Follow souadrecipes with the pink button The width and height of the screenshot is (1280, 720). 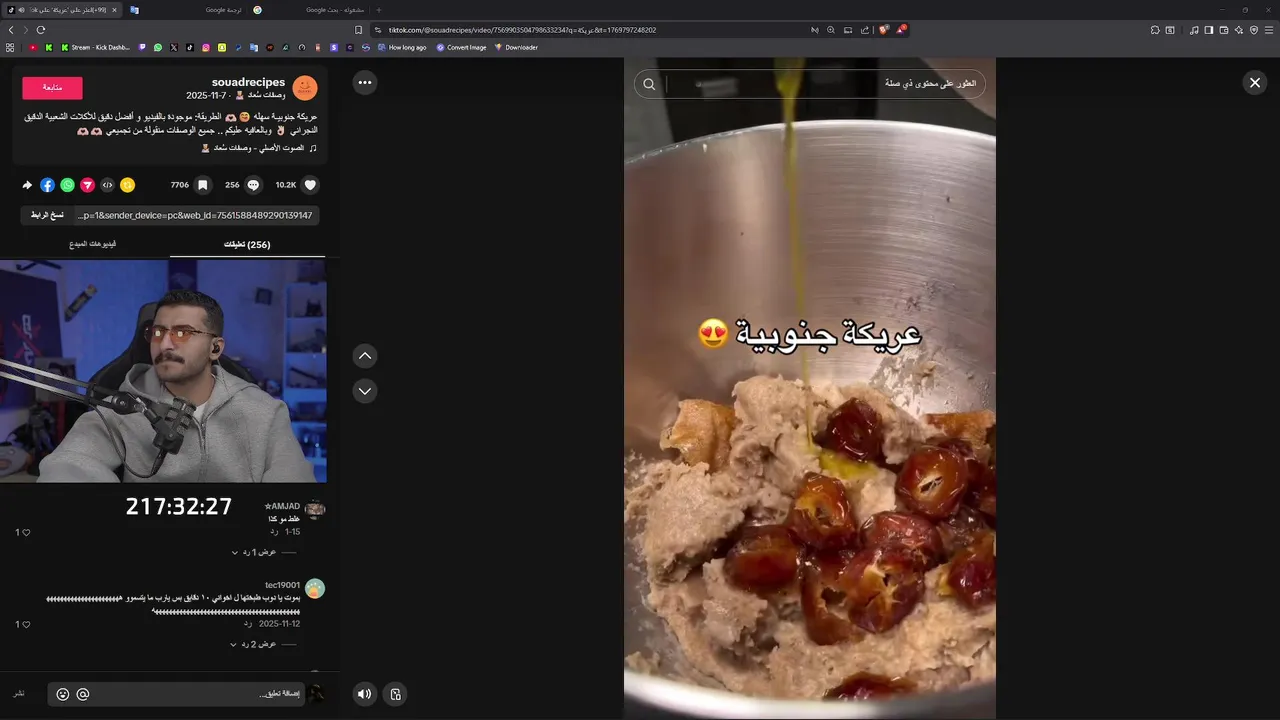point(52,88)
